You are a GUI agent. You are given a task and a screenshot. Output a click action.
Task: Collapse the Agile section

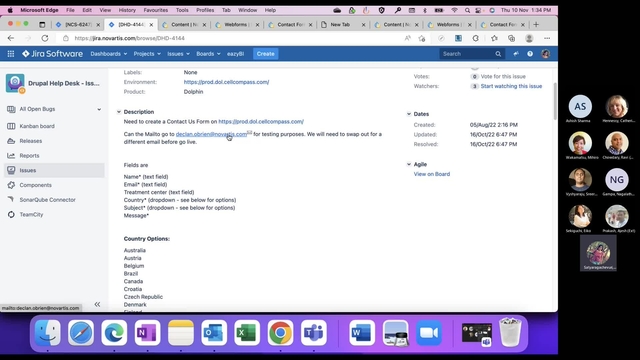tap(409, 164)
